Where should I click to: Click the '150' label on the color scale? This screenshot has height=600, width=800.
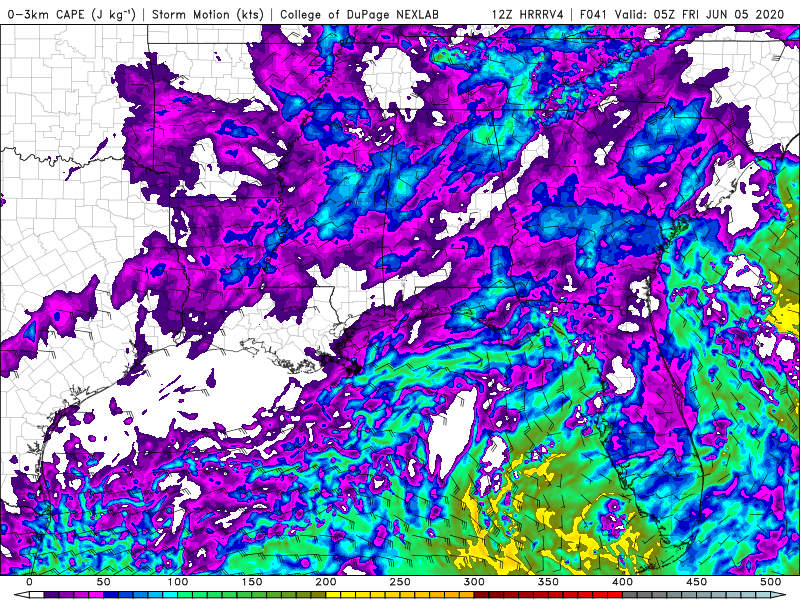click(x=252, y=582)
